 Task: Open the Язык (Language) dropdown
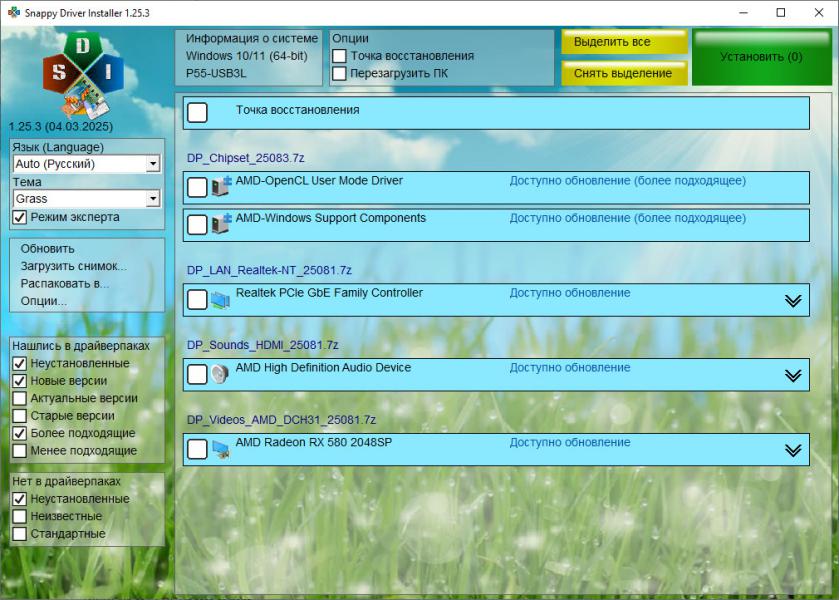click(x=152, y=164)
